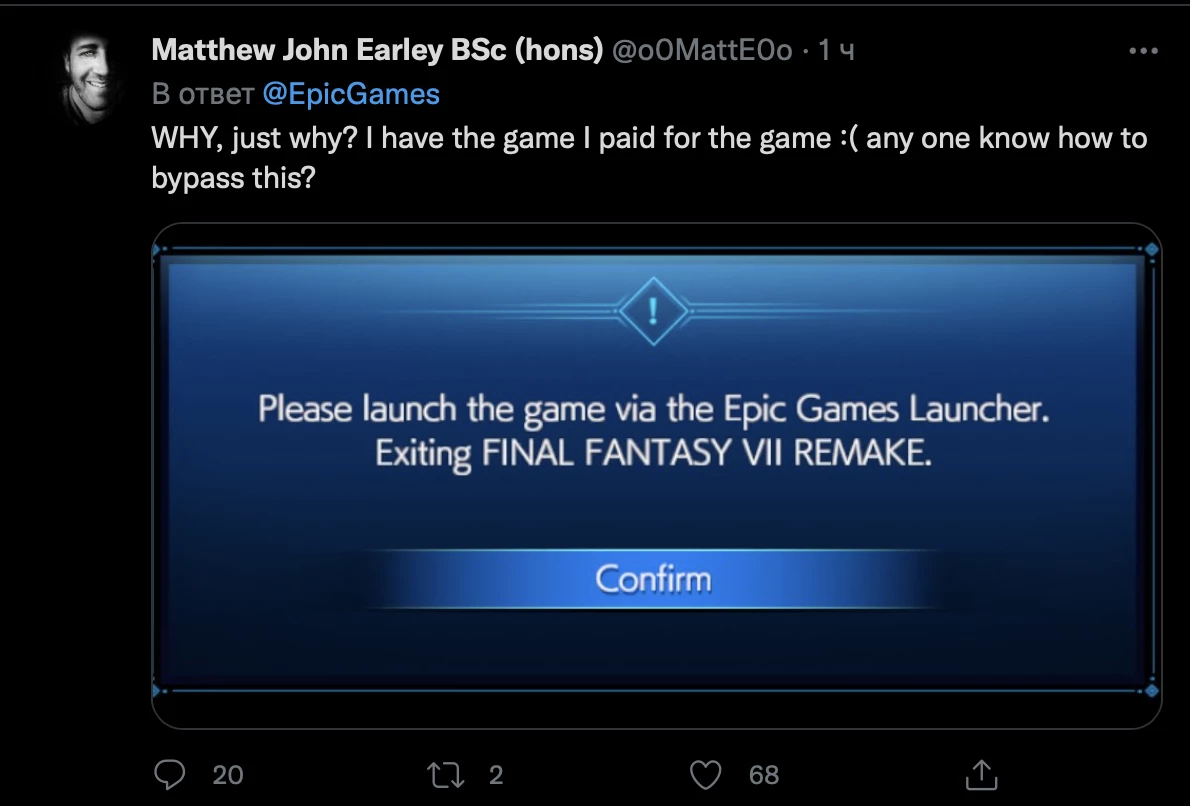This screenshot has height=806, width=1190.
Task: Click the reply speech bubble icon
Action: pos(169,775)
